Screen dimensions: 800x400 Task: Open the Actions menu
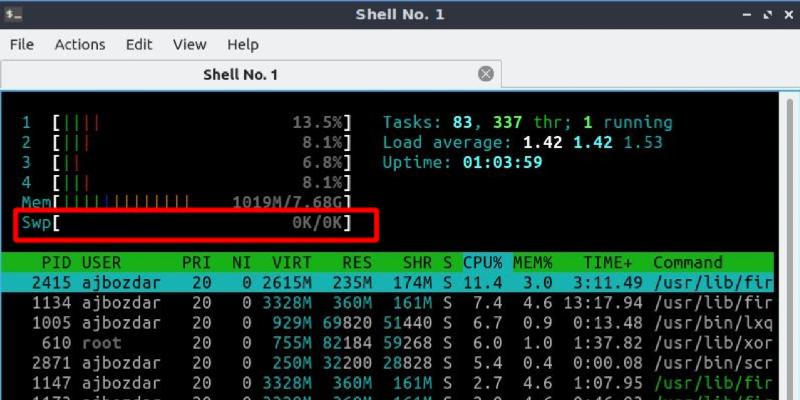(80, 45)
